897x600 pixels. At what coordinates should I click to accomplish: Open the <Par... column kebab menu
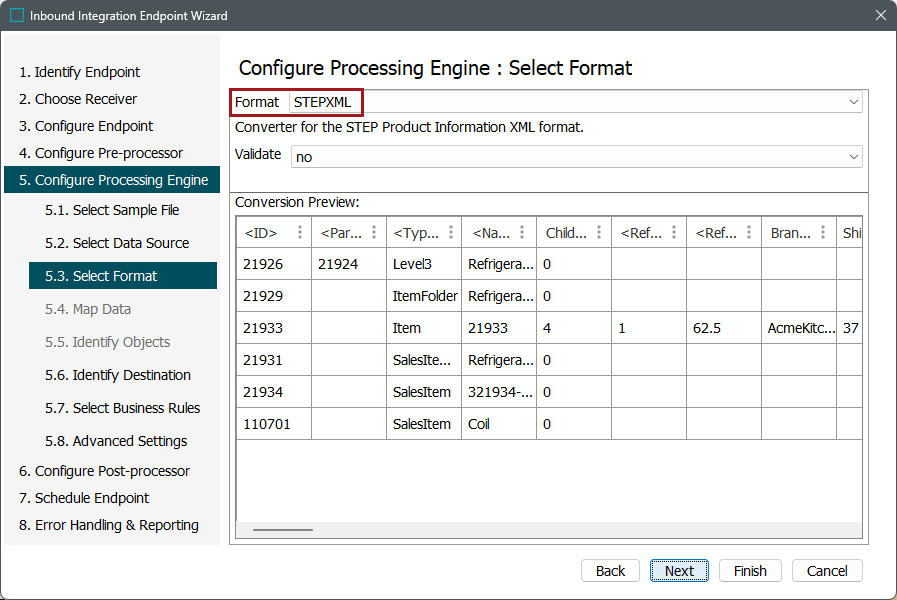tap(374, 233)
